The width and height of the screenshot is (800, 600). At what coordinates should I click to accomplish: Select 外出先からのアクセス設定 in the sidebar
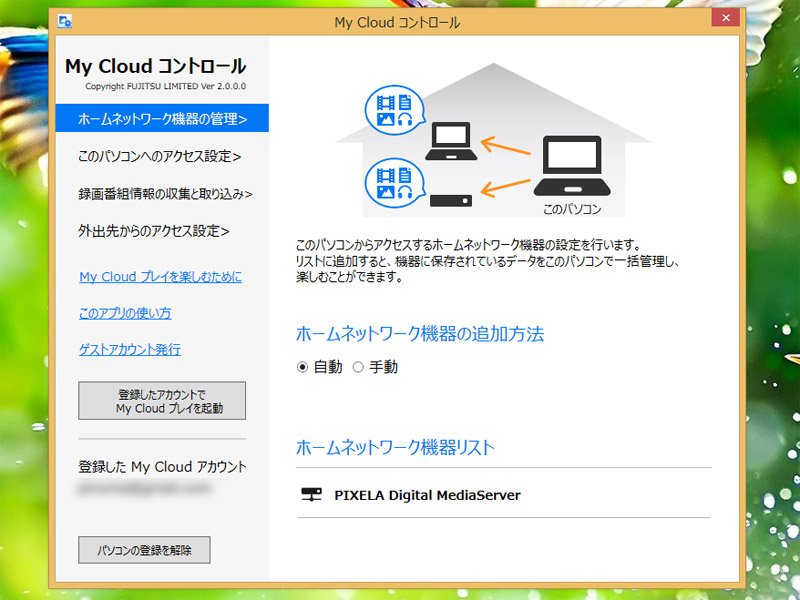153,231
